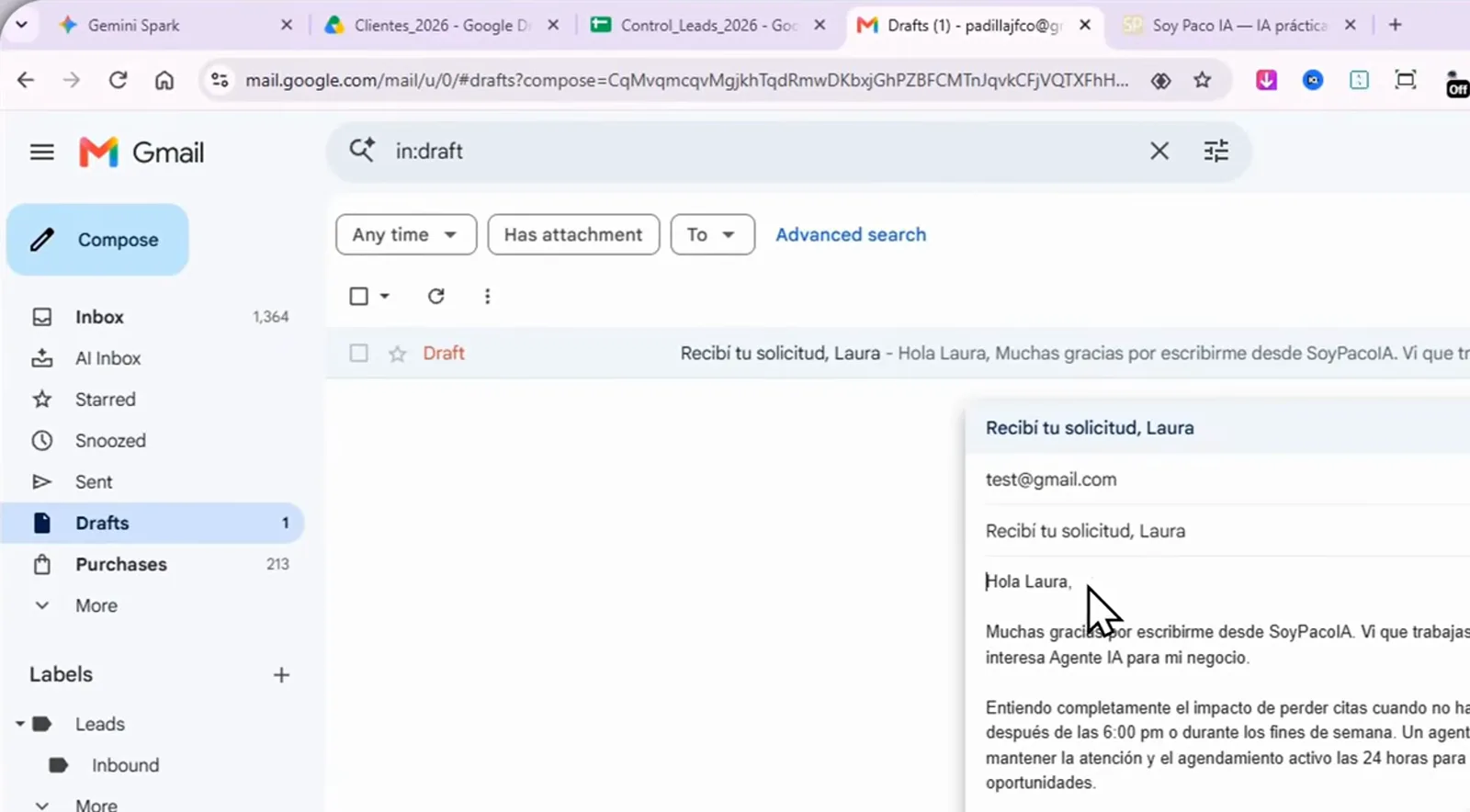Collapse the Leads label tree arrow
This screenshot has height=812, width=1470.
[x=19, y=724]
